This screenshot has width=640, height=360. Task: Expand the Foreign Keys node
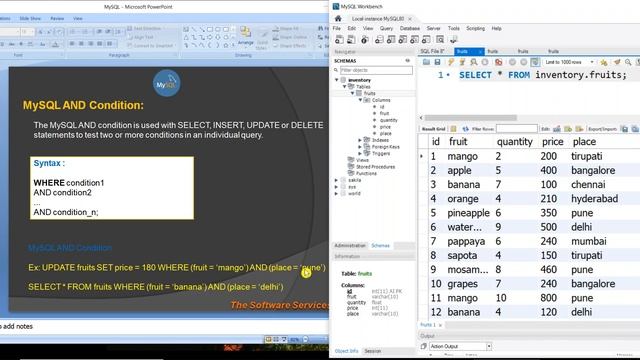tap(360, 147)
